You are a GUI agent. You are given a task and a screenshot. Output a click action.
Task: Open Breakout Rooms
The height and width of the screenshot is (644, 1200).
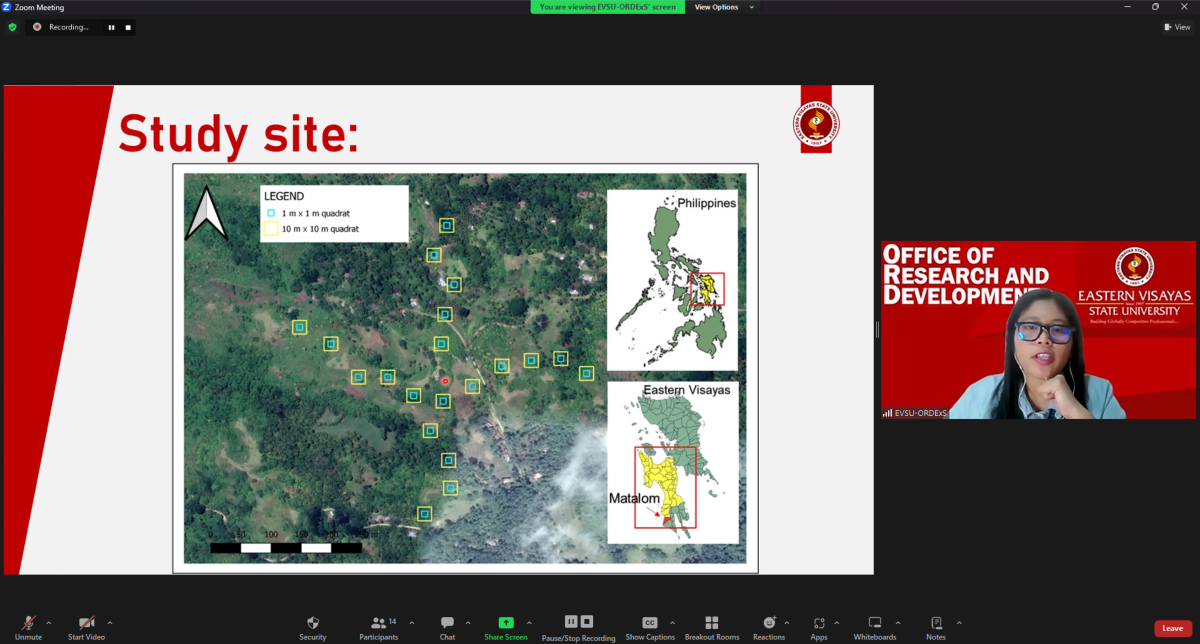pos(711,623)
